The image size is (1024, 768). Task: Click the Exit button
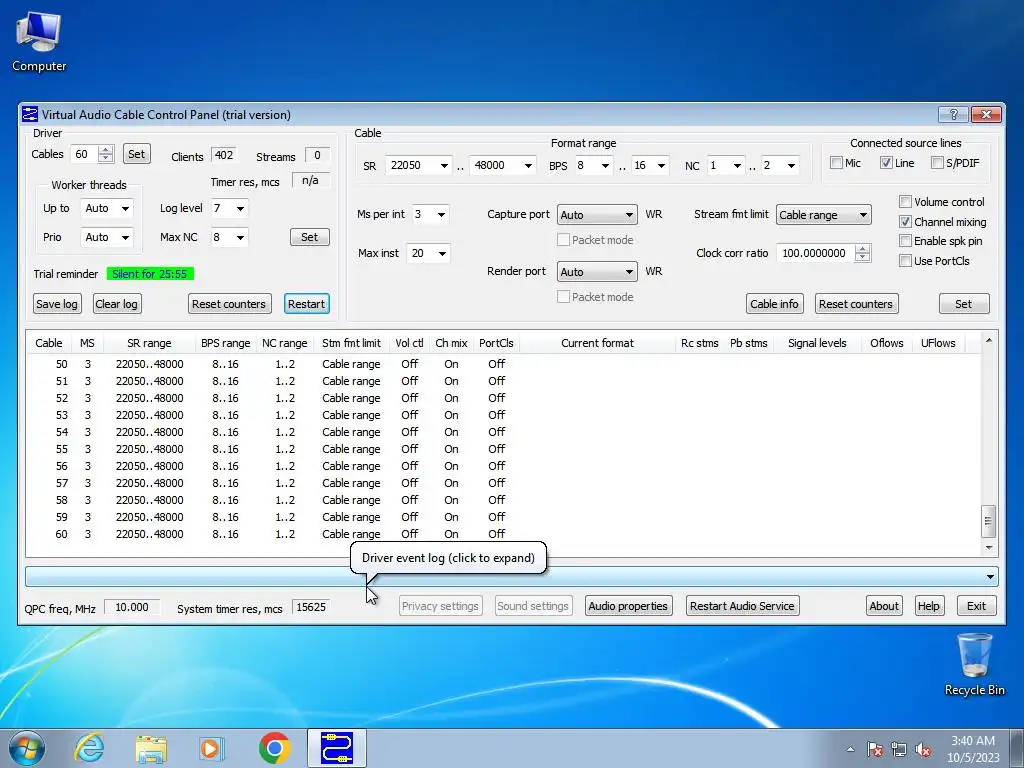click(x=976, y=606)
